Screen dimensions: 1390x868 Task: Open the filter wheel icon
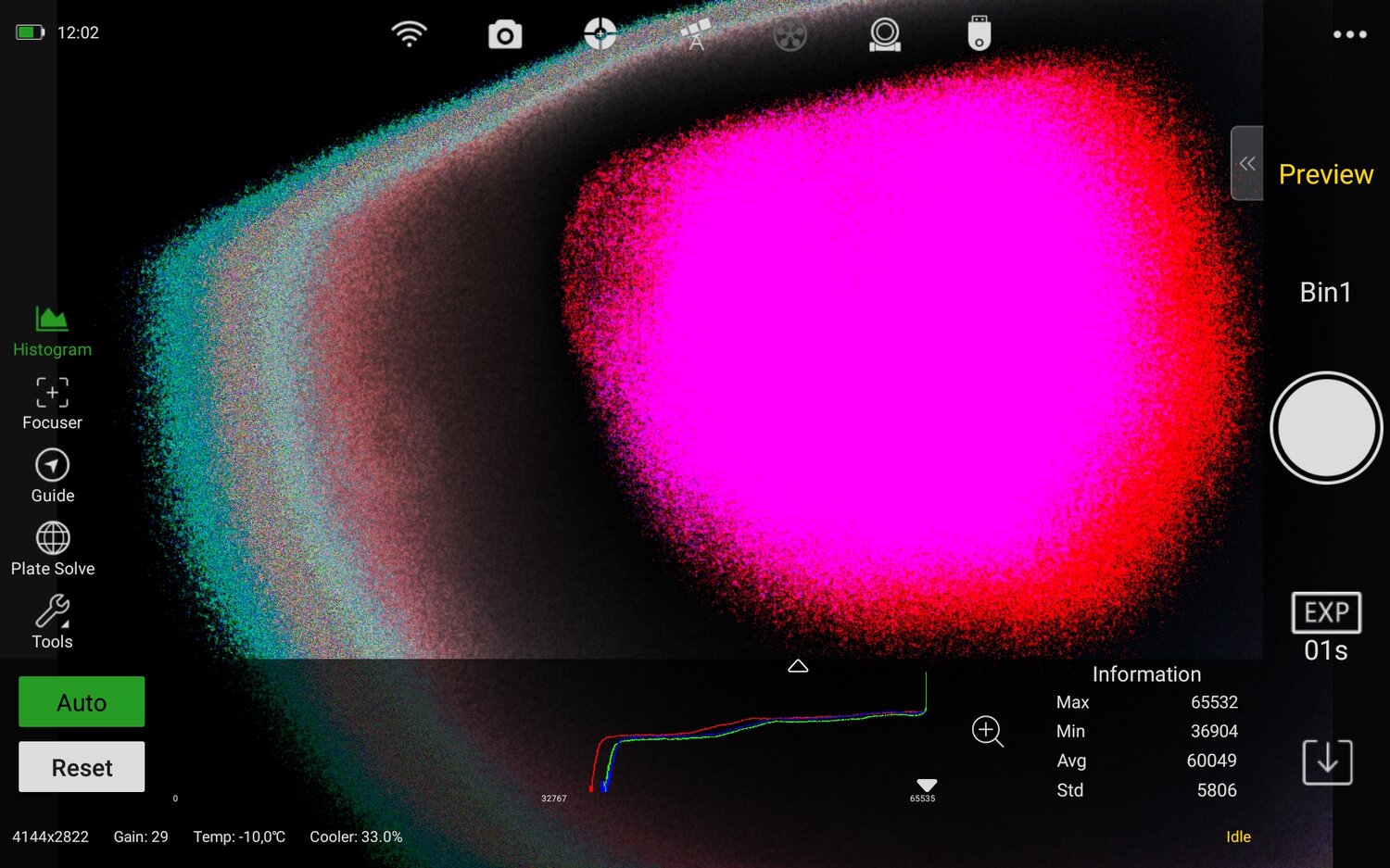coord(790,33)
